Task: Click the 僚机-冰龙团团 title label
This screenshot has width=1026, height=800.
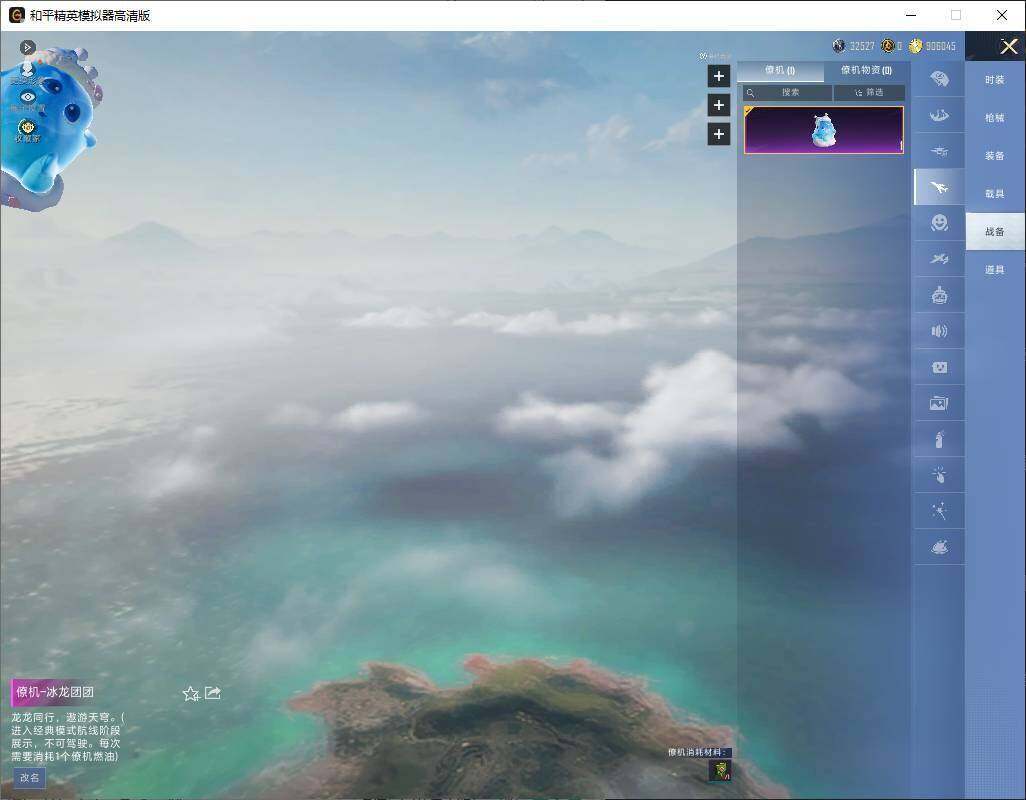Action: (55, 692)
